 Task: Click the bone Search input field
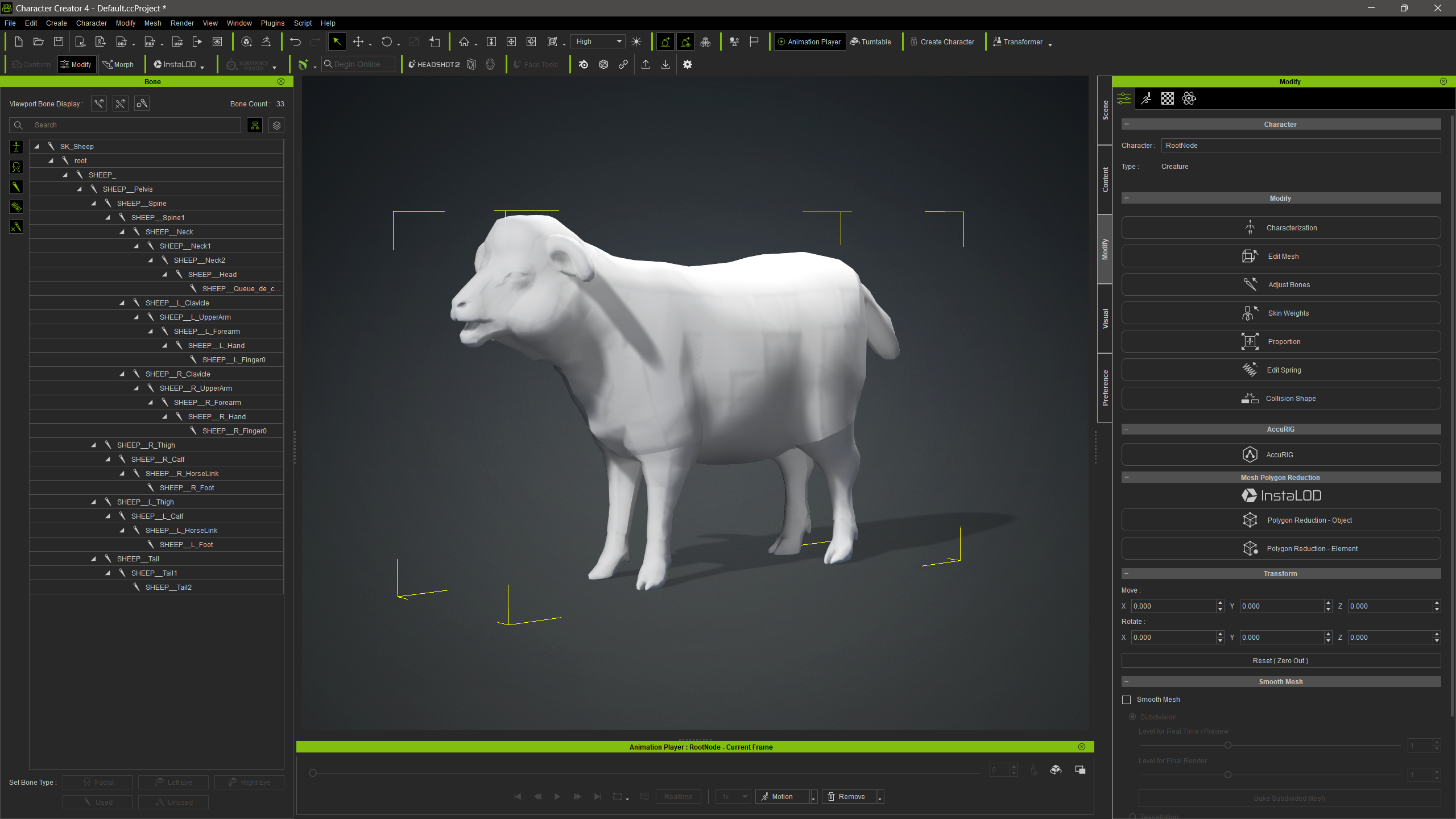click(125, 125)
